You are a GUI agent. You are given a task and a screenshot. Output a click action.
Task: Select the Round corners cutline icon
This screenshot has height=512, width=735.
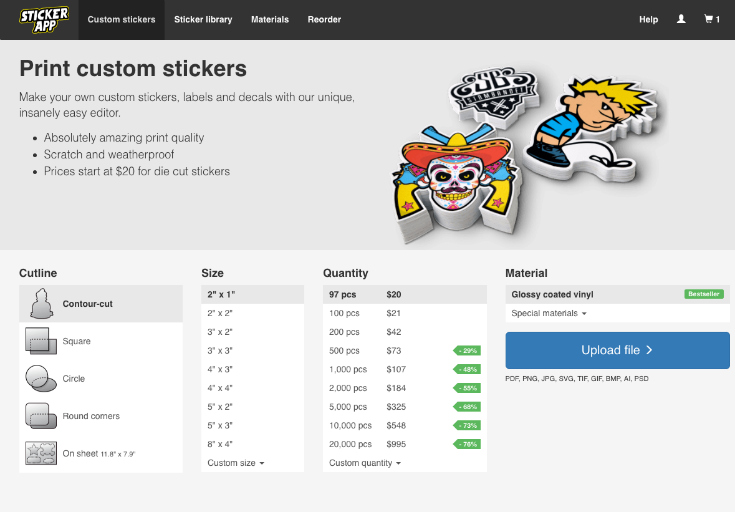click(x=40, y=416)
